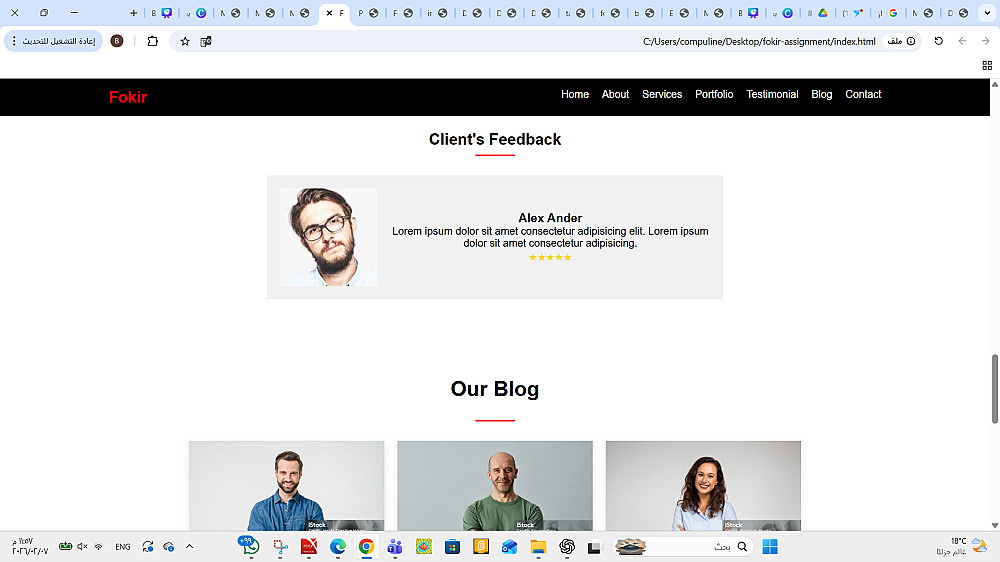Open File Explorer from the taskbar
1000x562 pixels.
point(538,547)
